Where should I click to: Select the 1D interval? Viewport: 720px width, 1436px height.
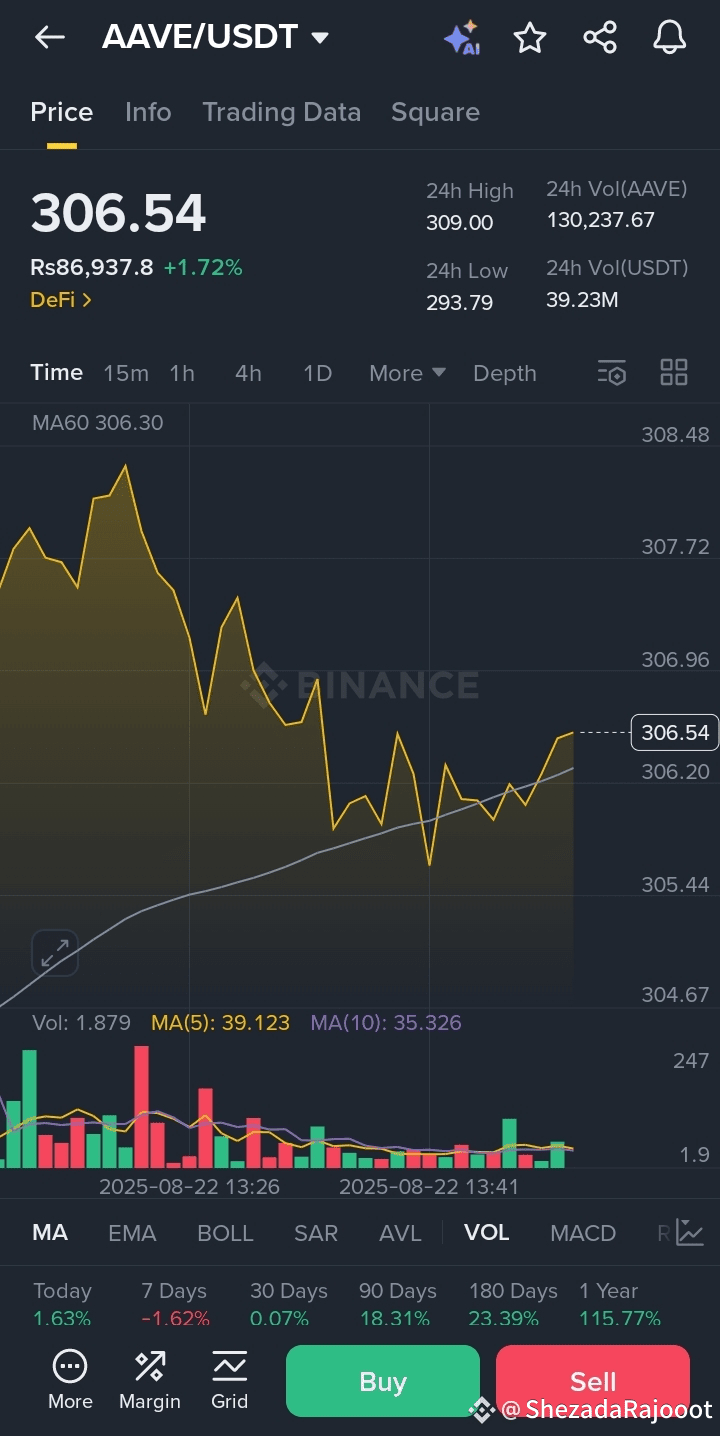pyautogui.click(x=317, y=373)
